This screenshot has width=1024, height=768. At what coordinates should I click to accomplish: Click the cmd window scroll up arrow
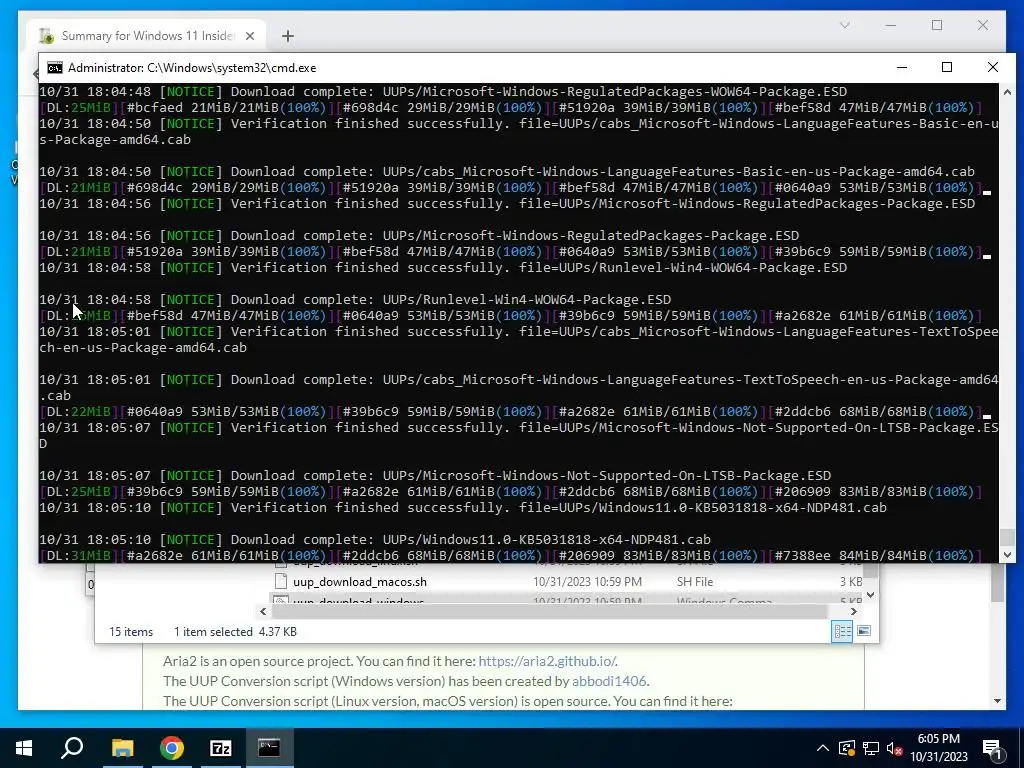1008,92
